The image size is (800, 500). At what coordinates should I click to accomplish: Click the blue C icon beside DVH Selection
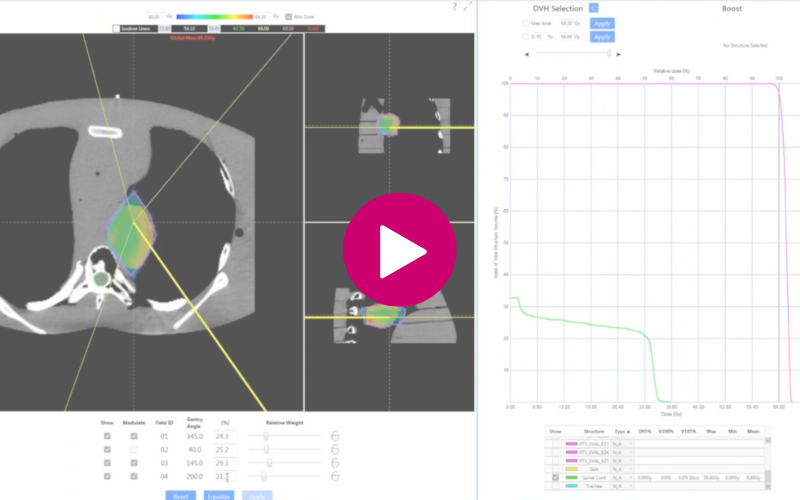tap(594, 8)
